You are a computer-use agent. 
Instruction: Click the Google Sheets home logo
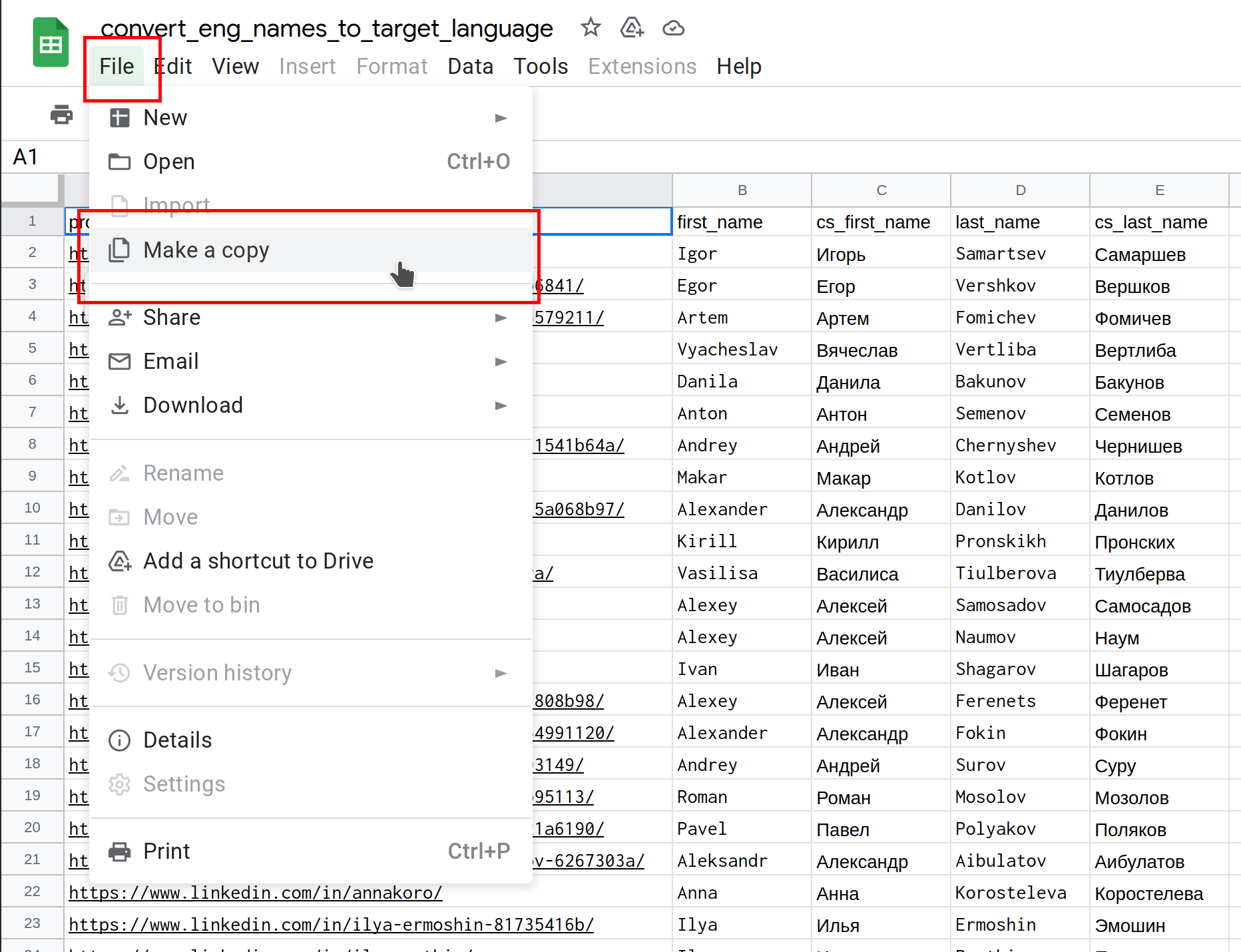51,43
